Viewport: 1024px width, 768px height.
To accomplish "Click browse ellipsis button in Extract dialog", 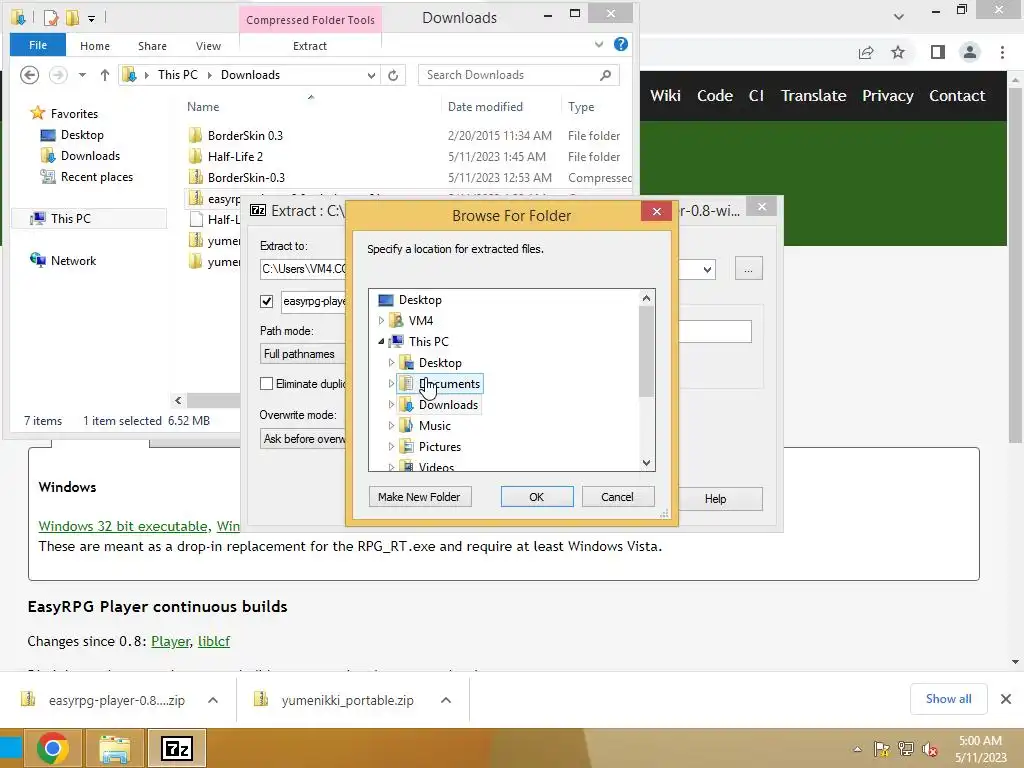I will pyautogui.click(x=748, y=269).
